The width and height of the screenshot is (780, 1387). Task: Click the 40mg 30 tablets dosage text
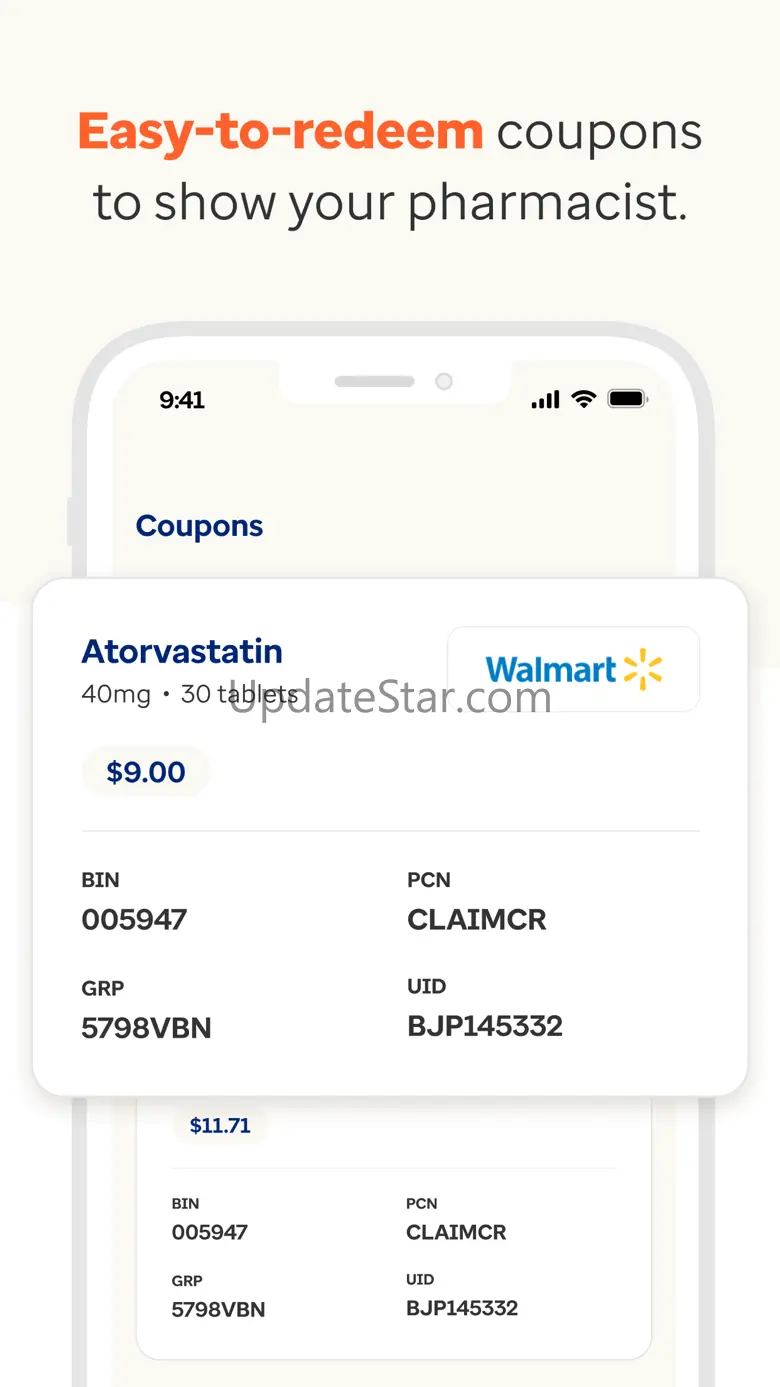(x=189, y=694)
